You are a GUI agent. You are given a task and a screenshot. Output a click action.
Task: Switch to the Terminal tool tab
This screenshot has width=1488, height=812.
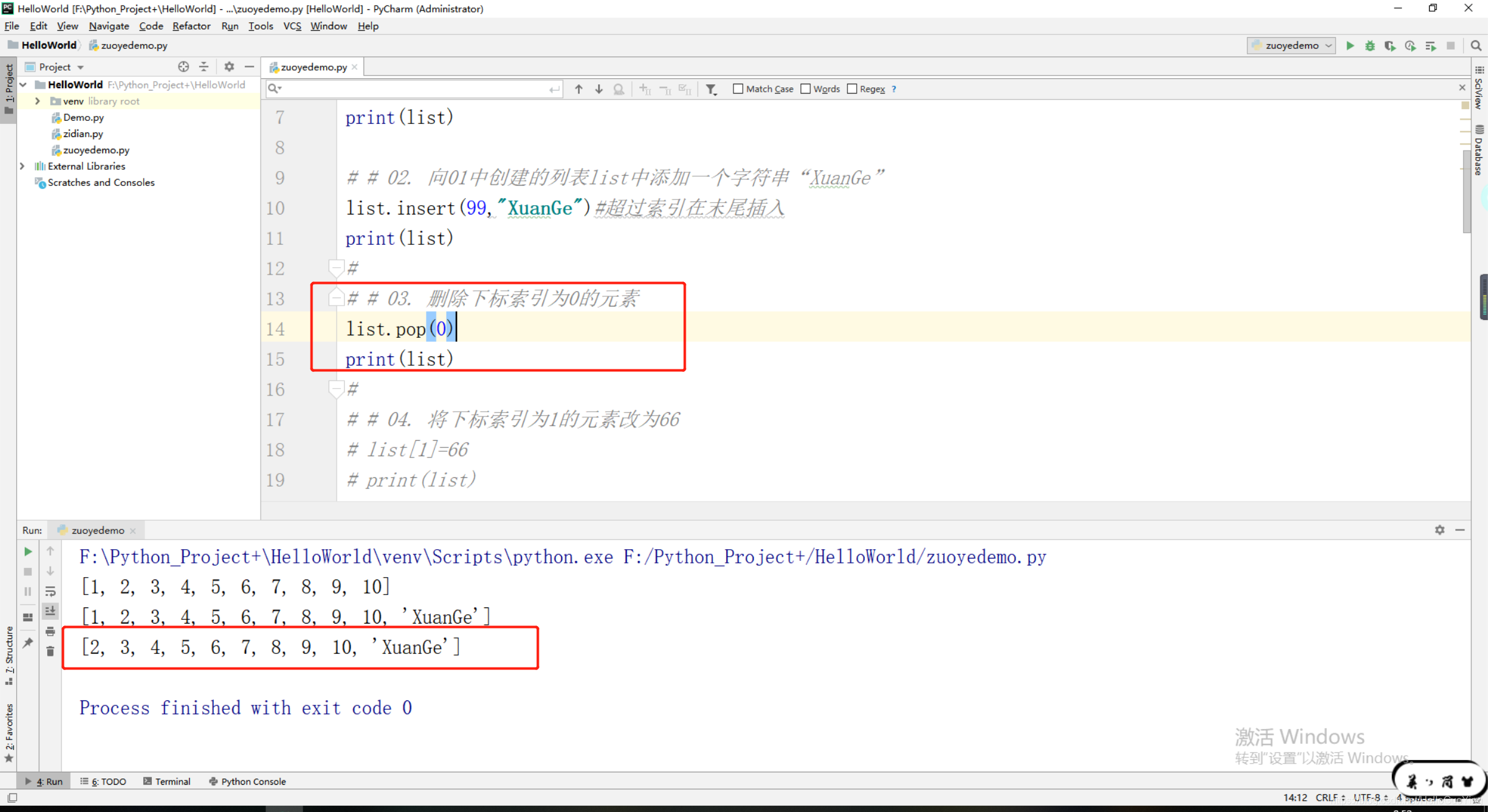tap(167, 781)
